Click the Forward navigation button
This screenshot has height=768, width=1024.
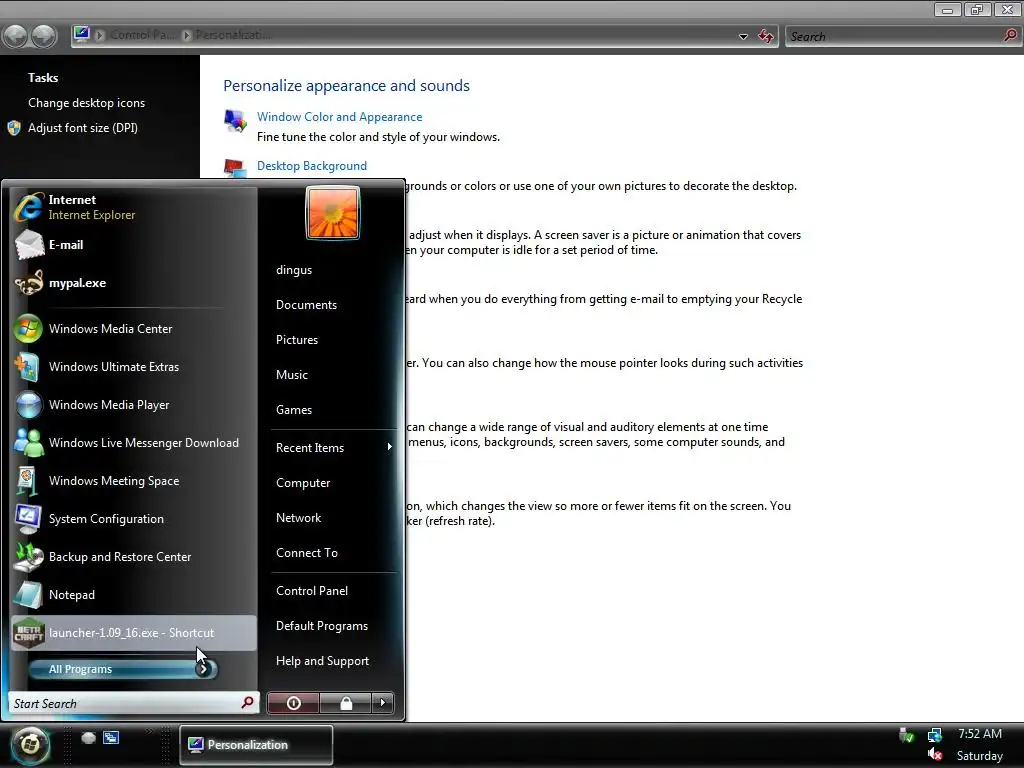click(44, 36)
